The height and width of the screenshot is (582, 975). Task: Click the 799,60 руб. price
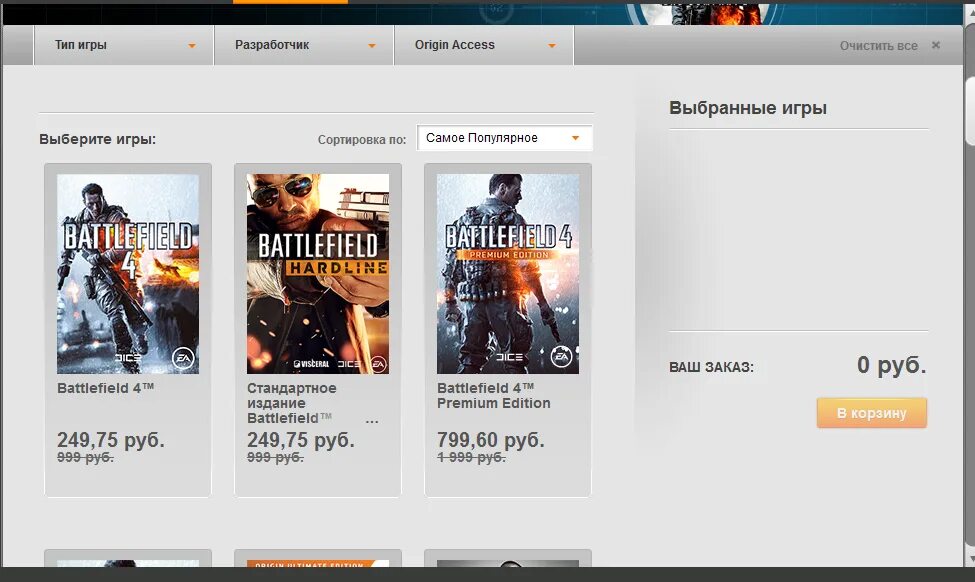[491, 440]
